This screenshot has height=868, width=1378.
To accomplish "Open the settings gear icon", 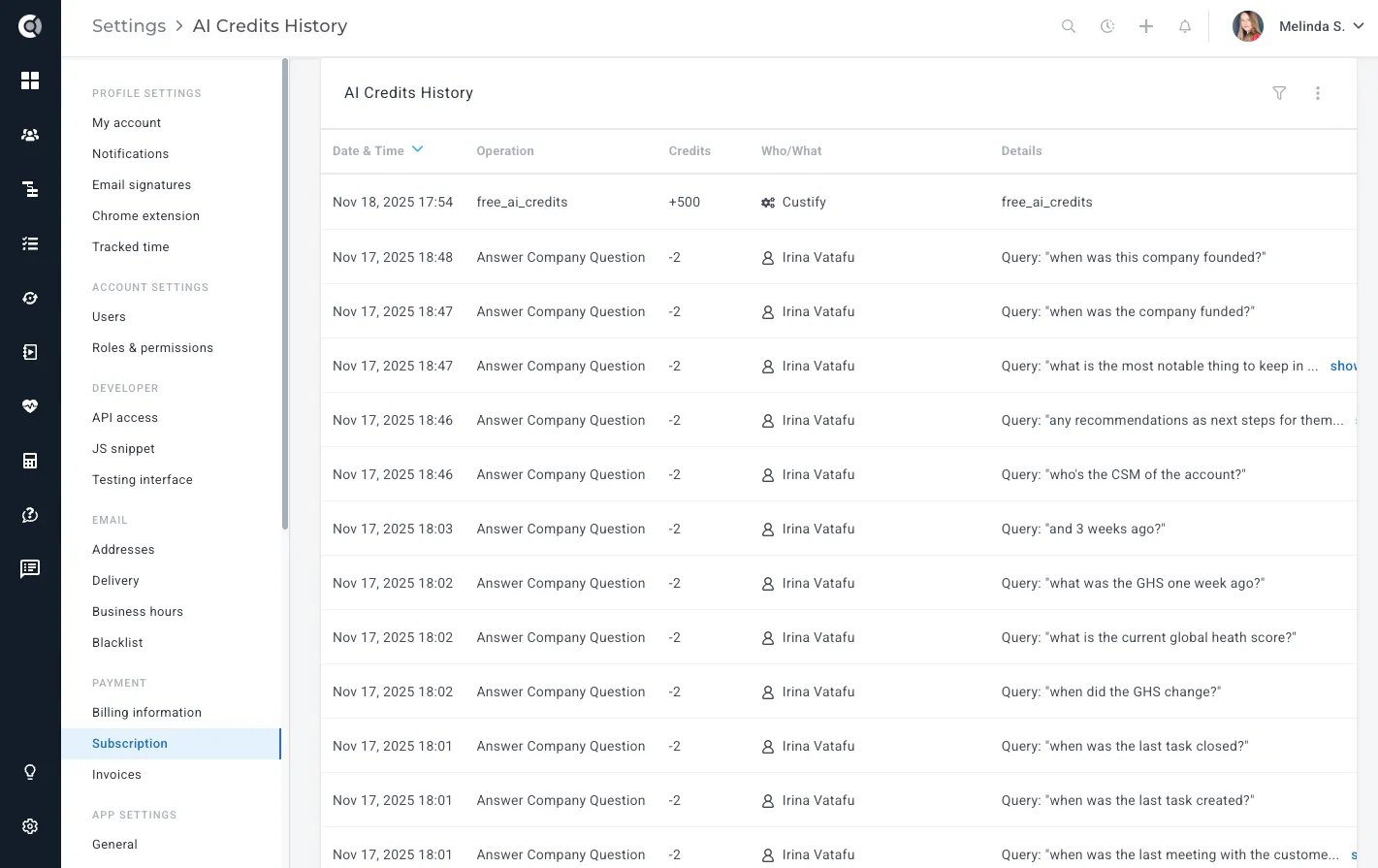I will pyautogui.click(x=30, y=826).
